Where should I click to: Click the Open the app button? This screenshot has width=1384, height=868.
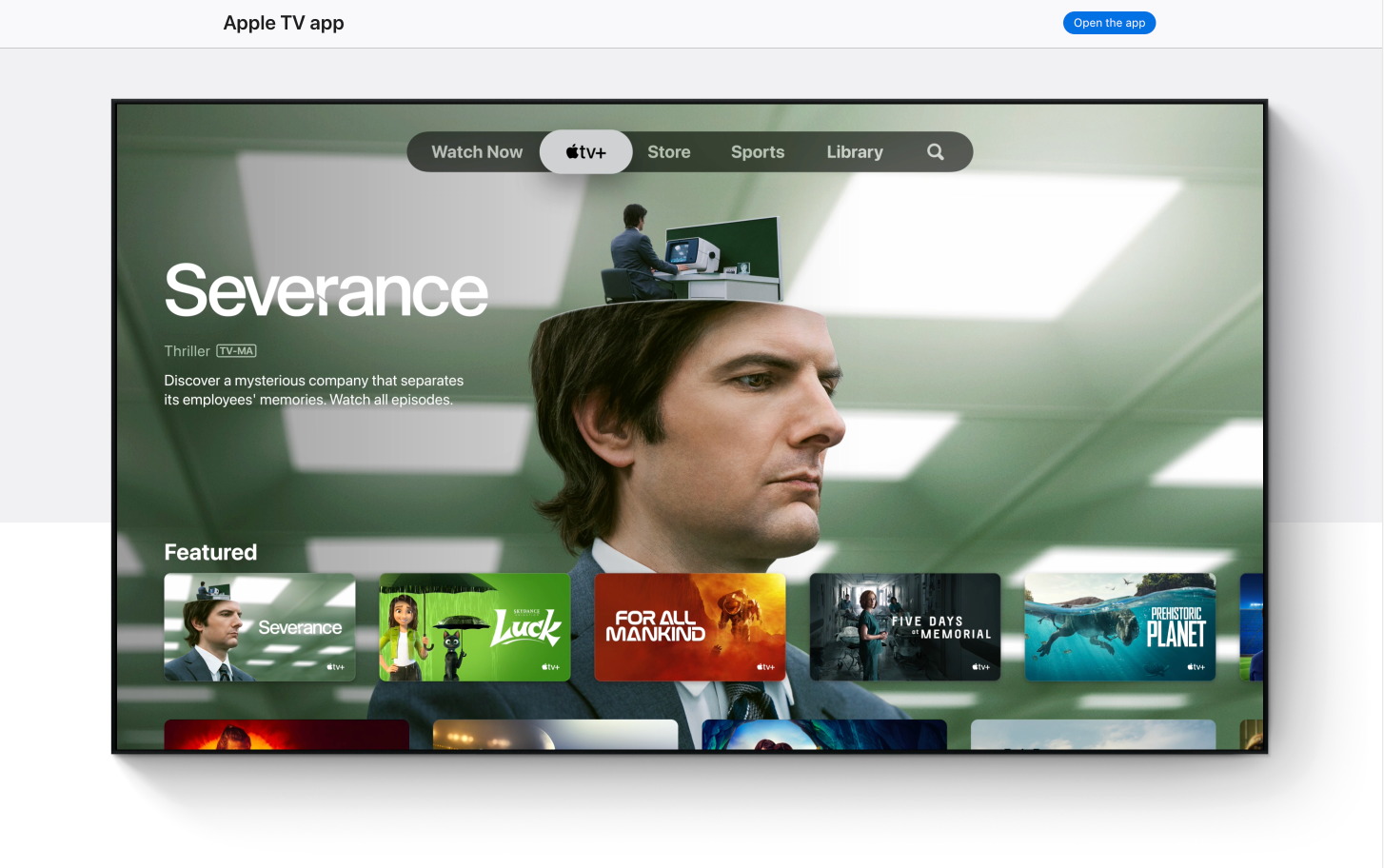1109,23
